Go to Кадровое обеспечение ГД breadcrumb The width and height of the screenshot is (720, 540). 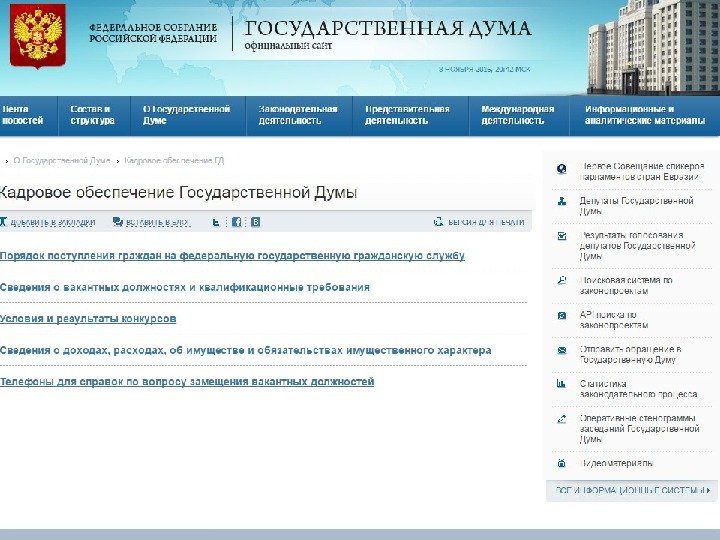[x=174, y=161]
